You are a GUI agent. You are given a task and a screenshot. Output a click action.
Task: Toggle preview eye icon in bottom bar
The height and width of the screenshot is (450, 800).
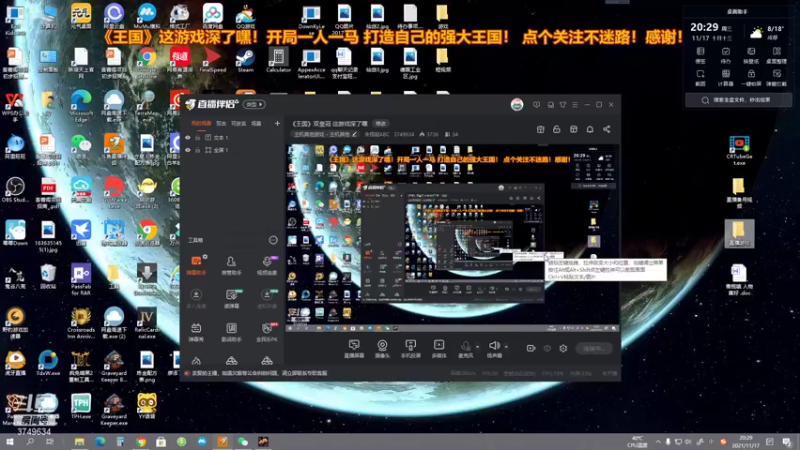547,348
